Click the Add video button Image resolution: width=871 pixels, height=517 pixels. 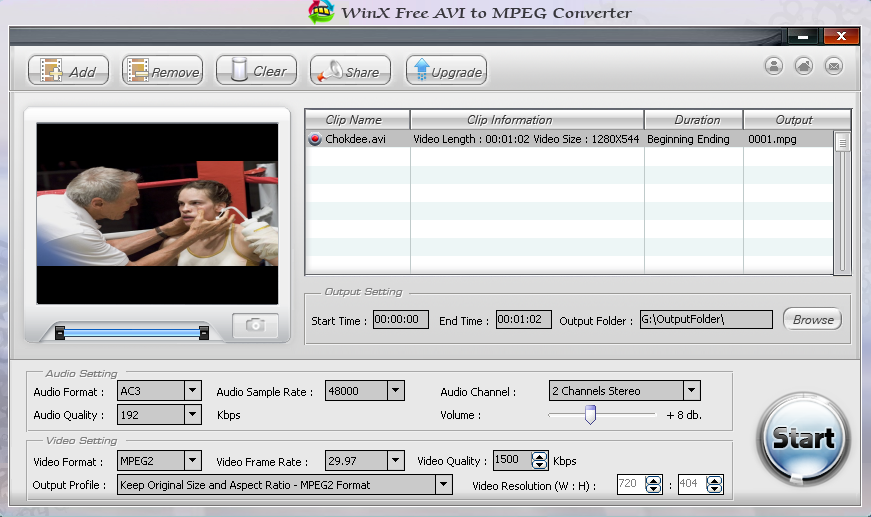point(68,71)
